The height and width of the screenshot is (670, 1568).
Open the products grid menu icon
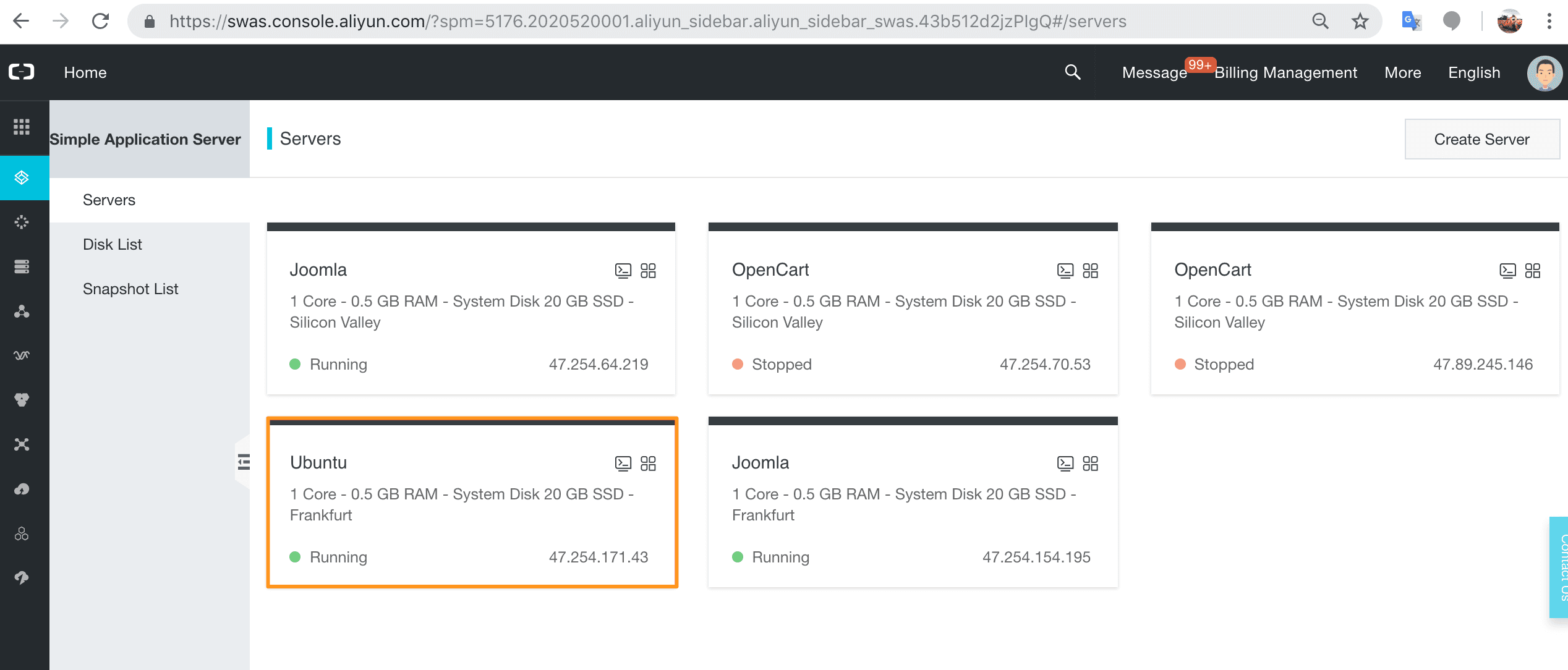point(22,127)
